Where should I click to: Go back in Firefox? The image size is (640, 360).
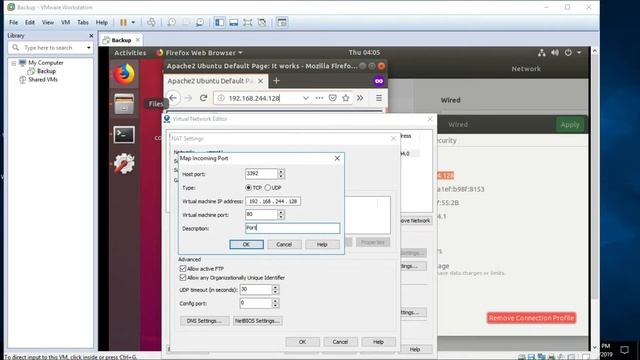click(x=173, y=98)
